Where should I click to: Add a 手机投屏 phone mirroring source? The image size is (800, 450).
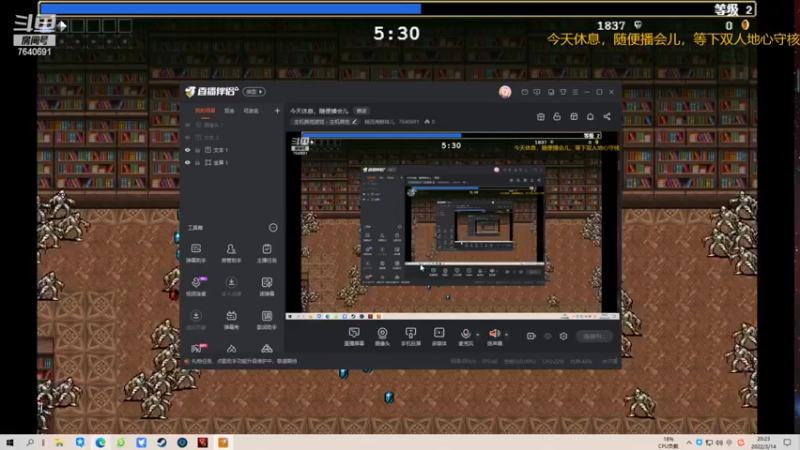coord(411,337)
